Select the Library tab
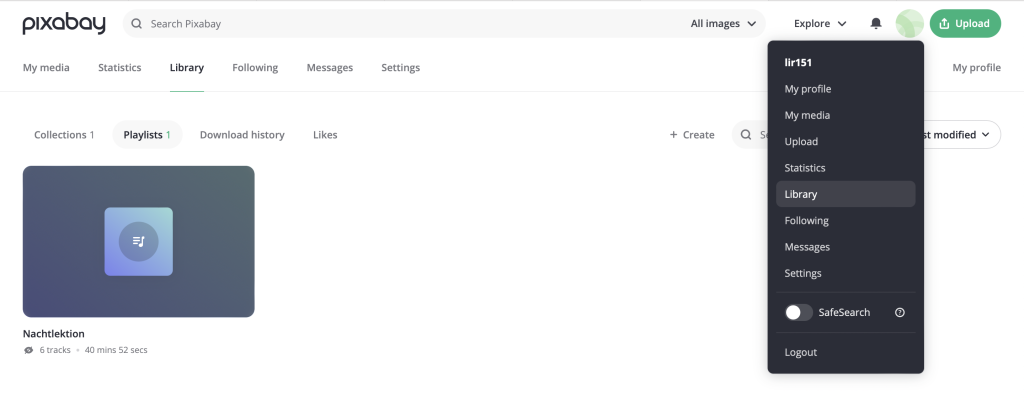Image resolution: width=1024 pixels, height=411 pixels. click(187, 67)
